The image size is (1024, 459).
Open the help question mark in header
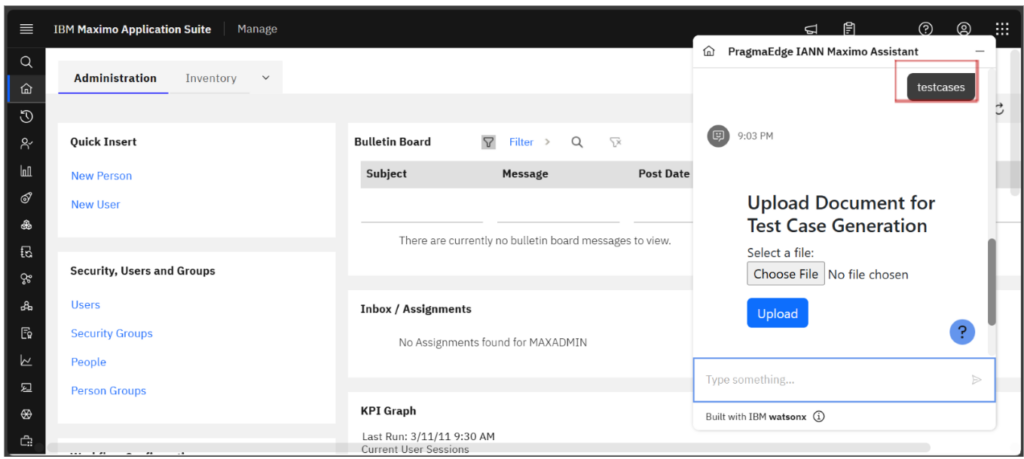(x=925, y=29)
